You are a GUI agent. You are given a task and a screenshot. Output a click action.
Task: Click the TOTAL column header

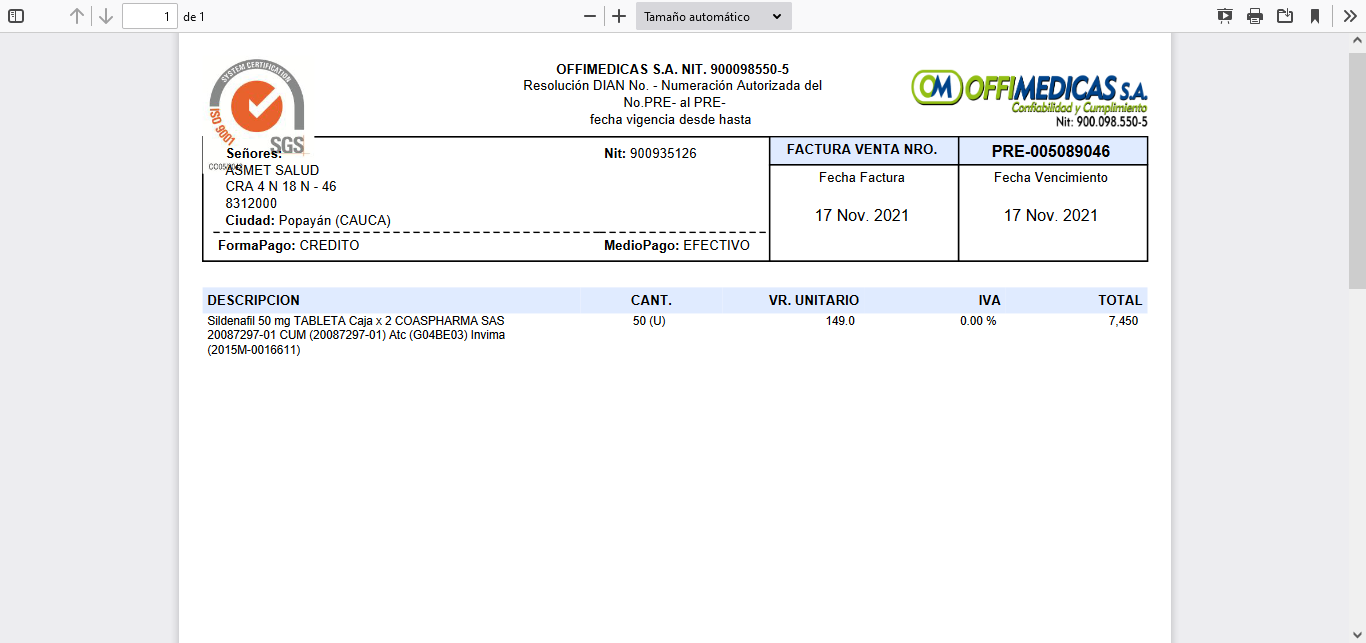tap(1119, 300)
